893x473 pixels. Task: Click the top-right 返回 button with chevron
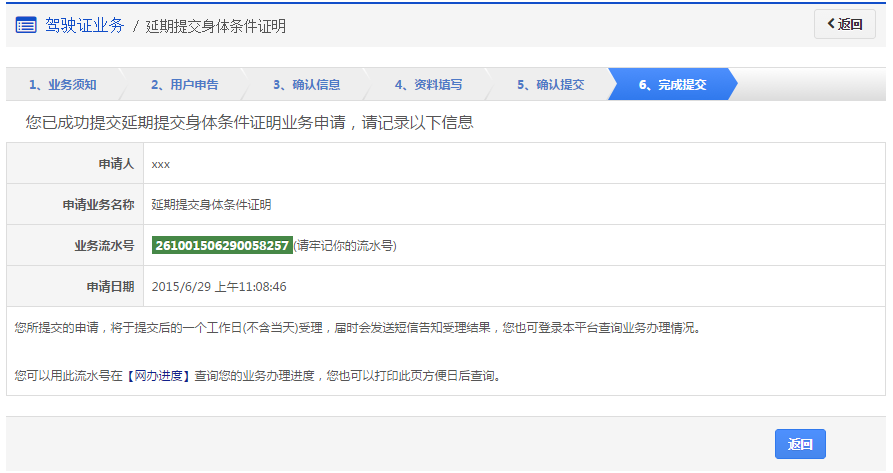coord(844,25)
